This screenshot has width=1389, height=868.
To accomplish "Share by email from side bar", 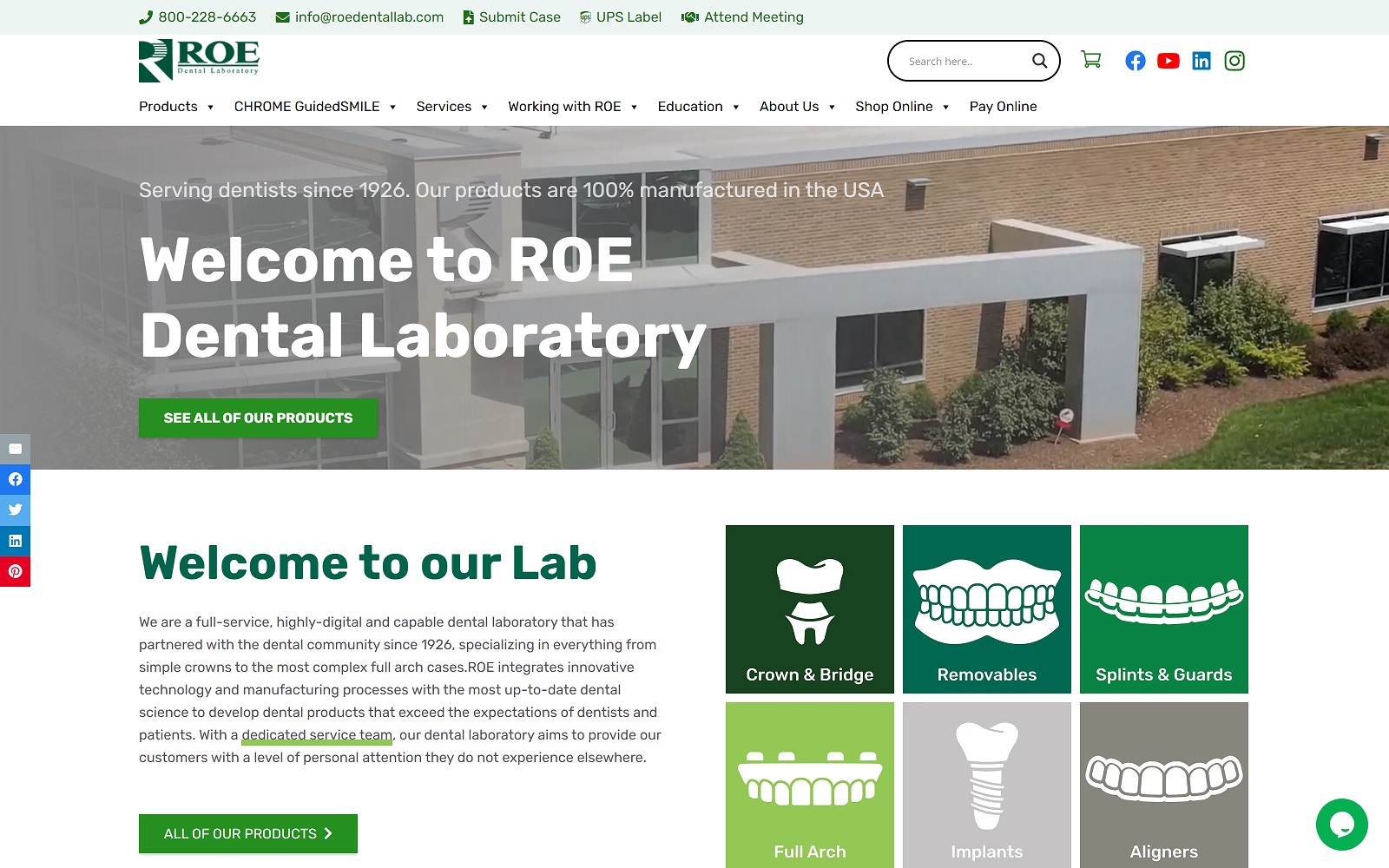I will tap(15, 449).
